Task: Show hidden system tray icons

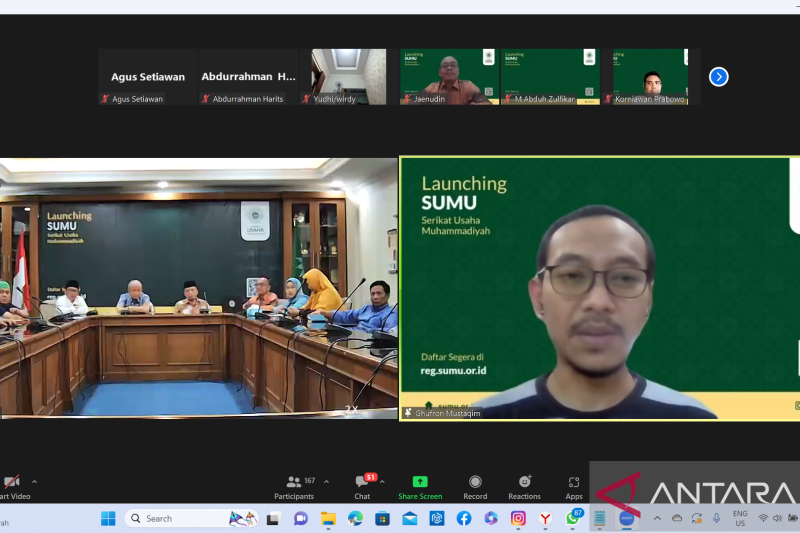Action: pyautogui.click(x=657, y=519)
